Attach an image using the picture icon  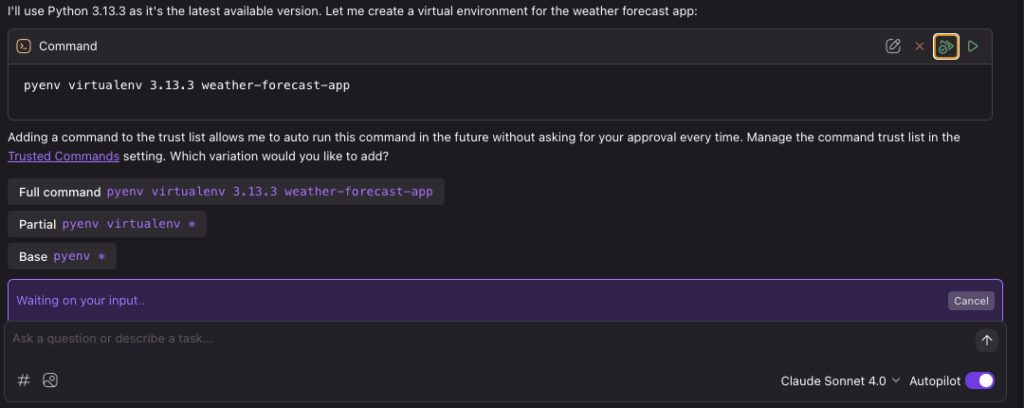50,380
